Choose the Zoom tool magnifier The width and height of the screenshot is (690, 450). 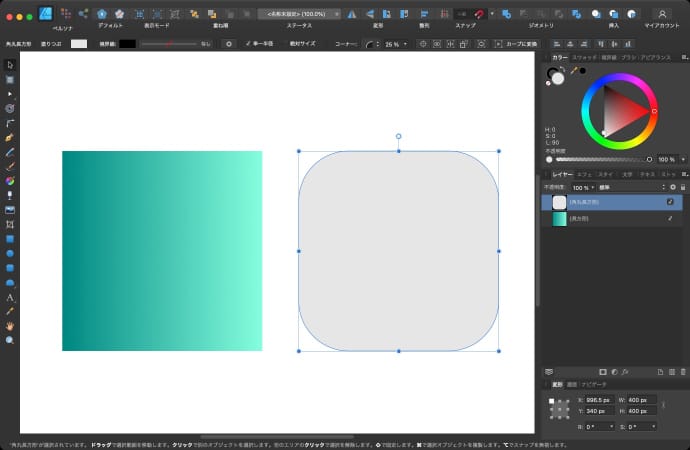[x=10, y=340]
